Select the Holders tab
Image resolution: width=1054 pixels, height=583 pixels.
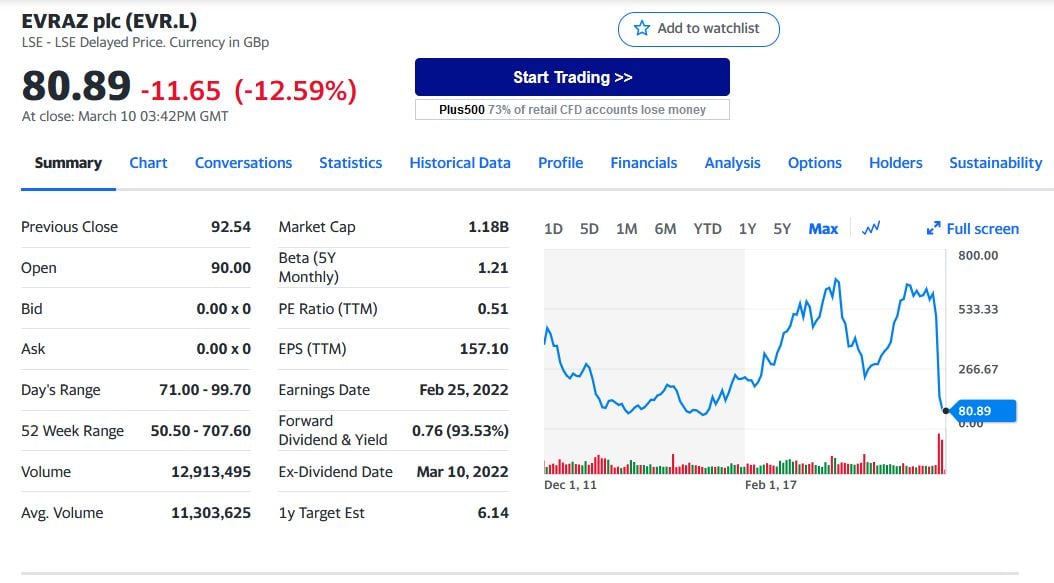tap(895, 163)
